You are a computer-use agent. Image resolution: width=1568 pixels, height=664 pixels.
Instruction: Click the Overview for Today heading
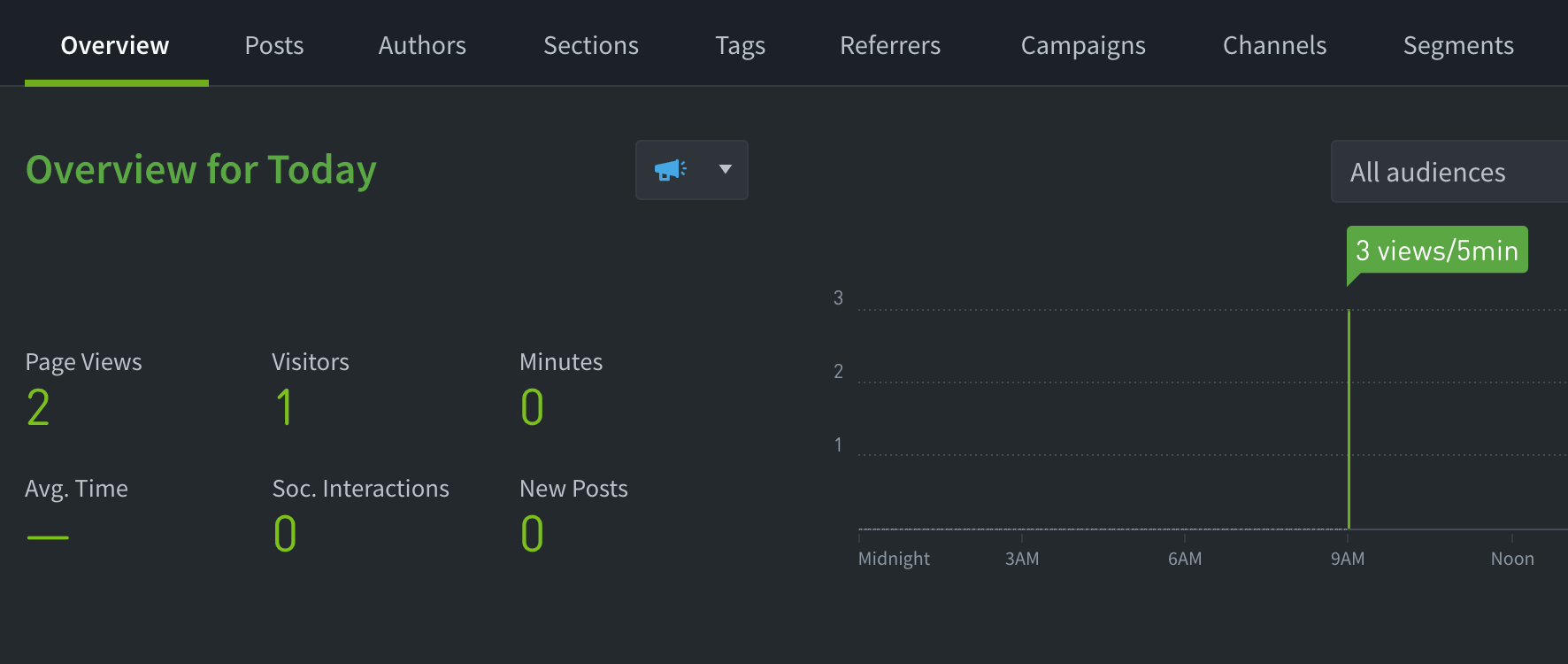tap(200, 170)
